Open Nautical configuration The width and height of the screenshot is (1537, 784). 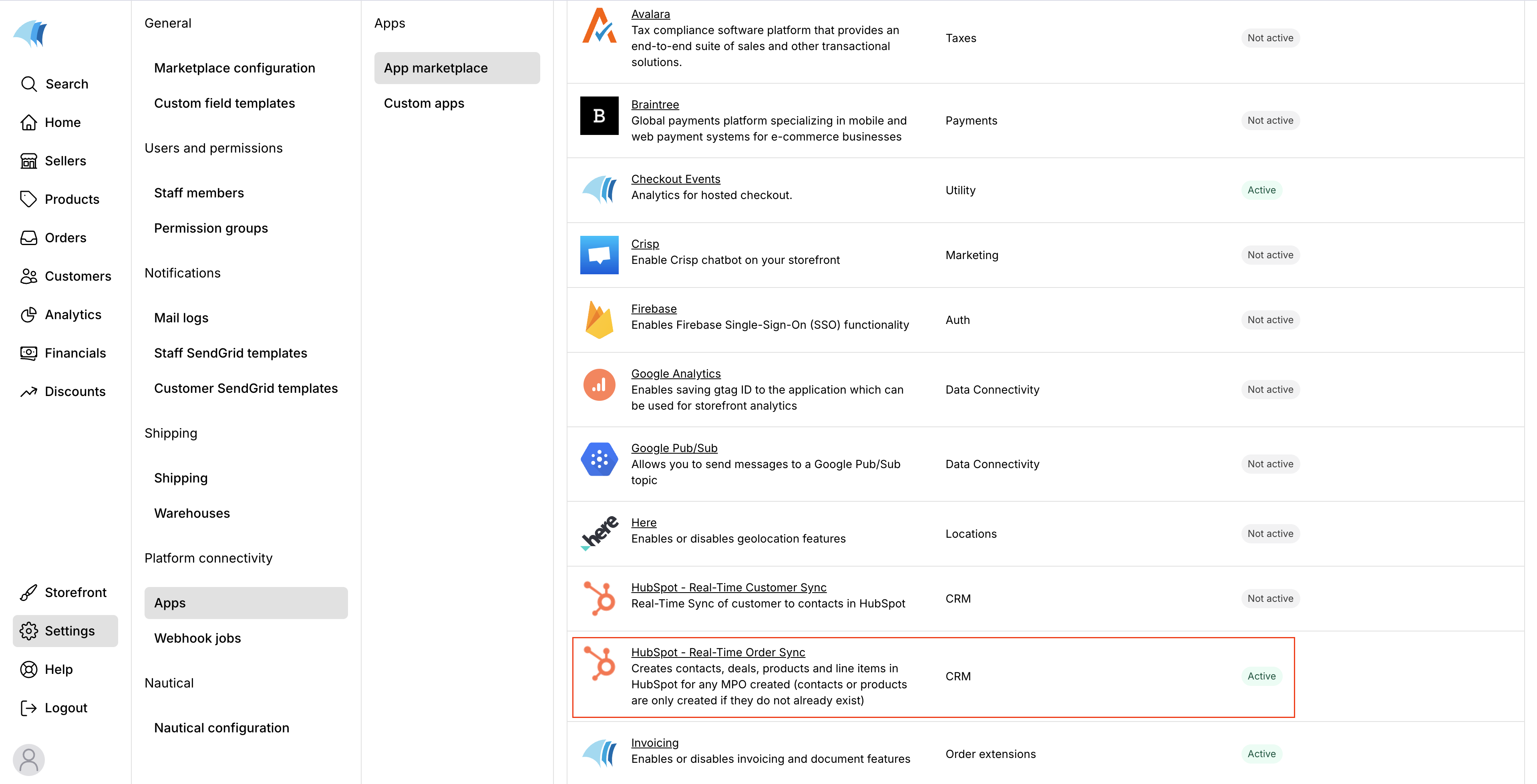221,727
